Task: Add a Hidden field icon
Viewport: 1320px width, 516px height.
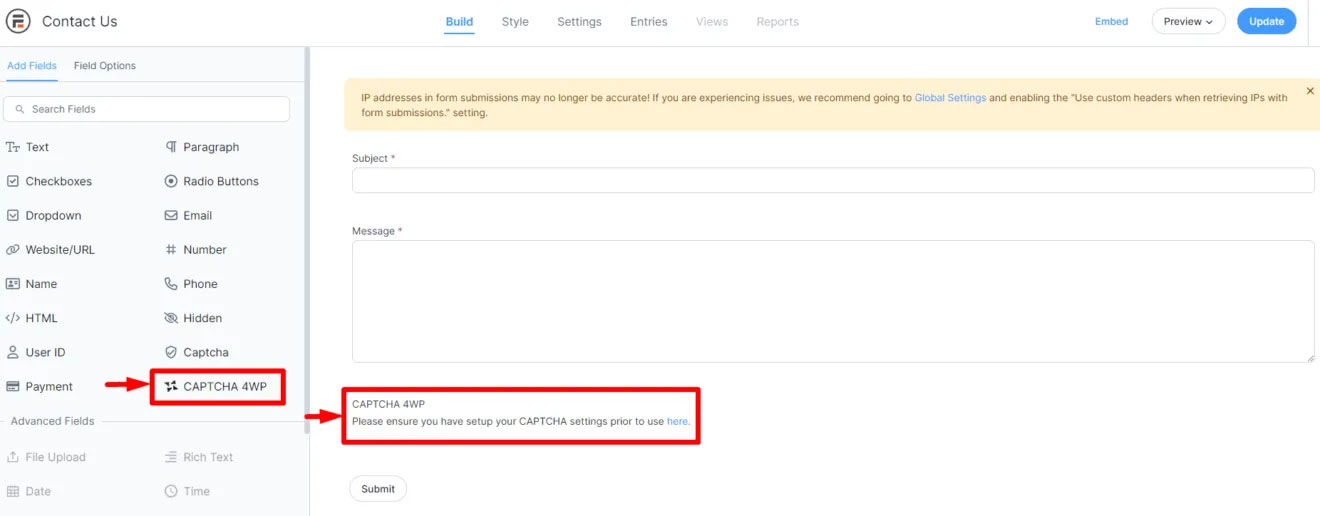Action: click(x=171, y=318)
